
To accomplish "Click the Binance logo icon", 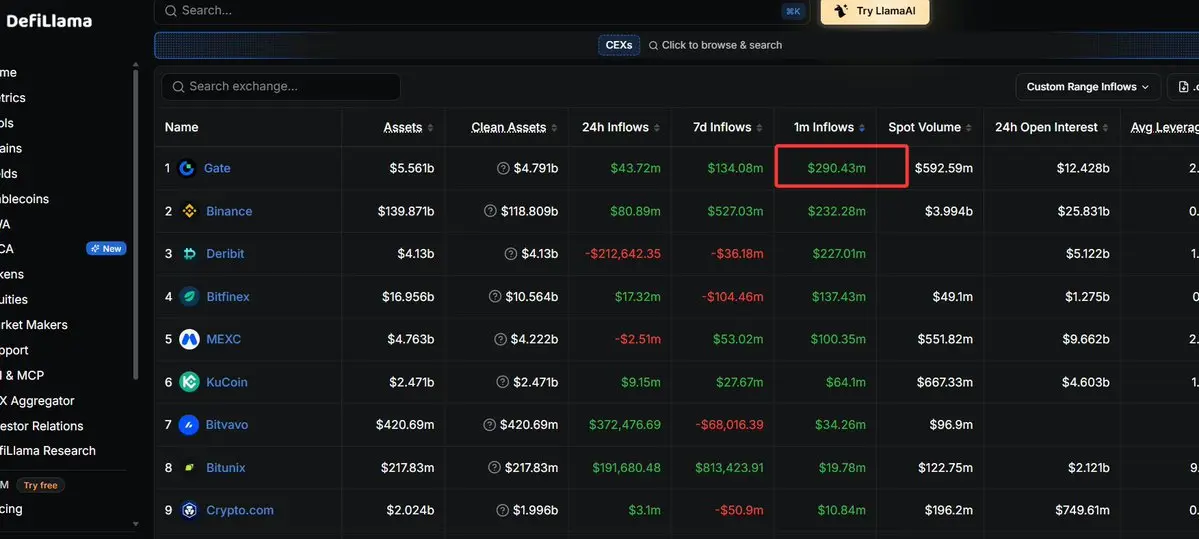I will tap(190, 211).
